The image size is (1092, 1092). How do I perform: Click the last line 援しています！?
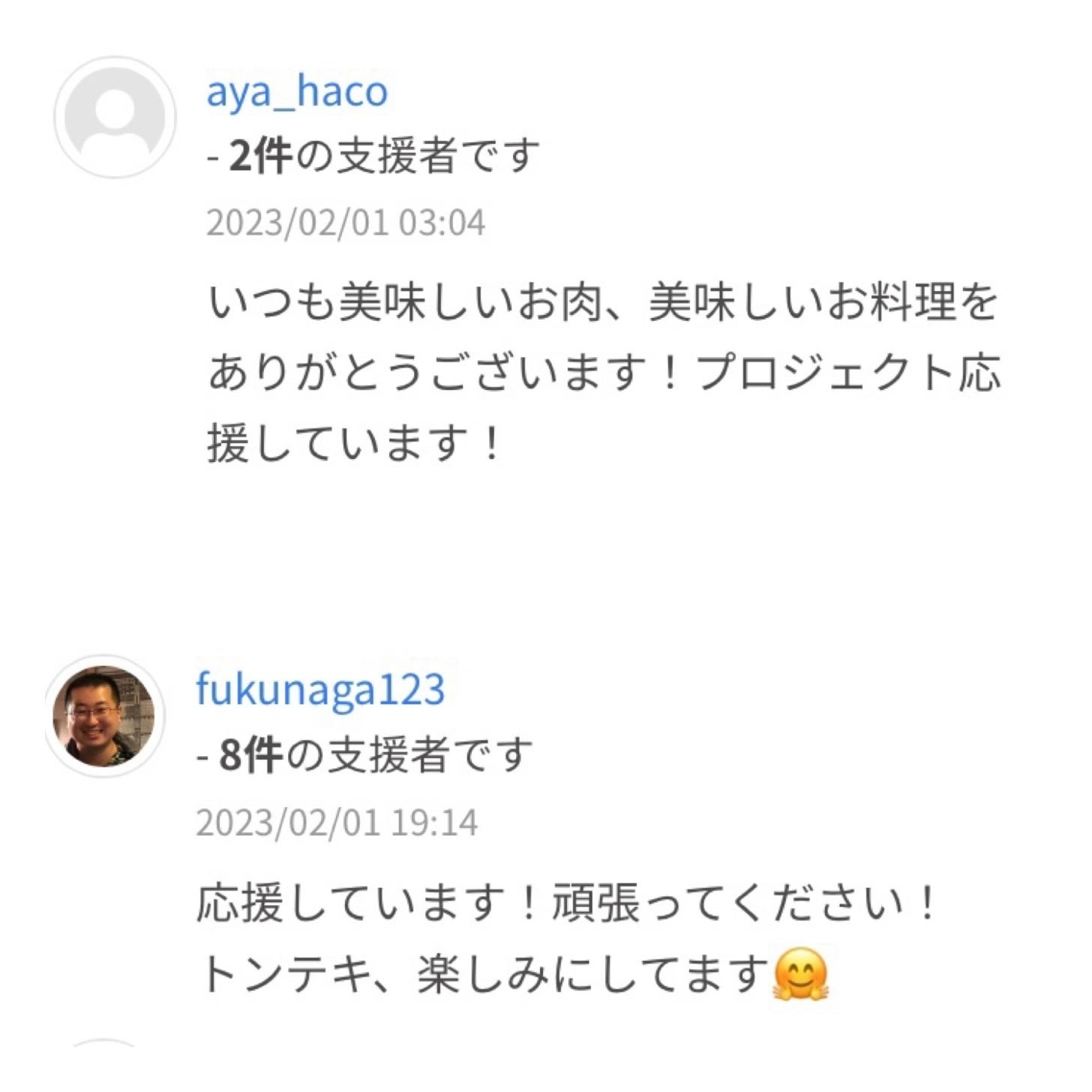pyautogui.click(x=354, y=442)
